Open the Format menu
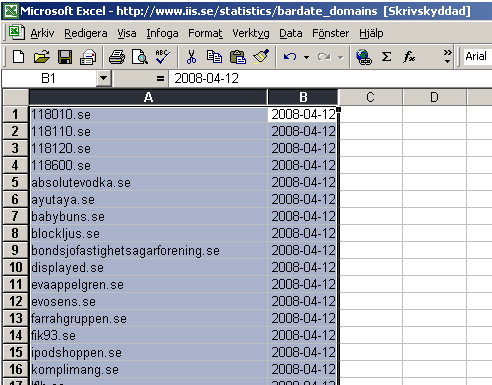 [x=205, y=33]
